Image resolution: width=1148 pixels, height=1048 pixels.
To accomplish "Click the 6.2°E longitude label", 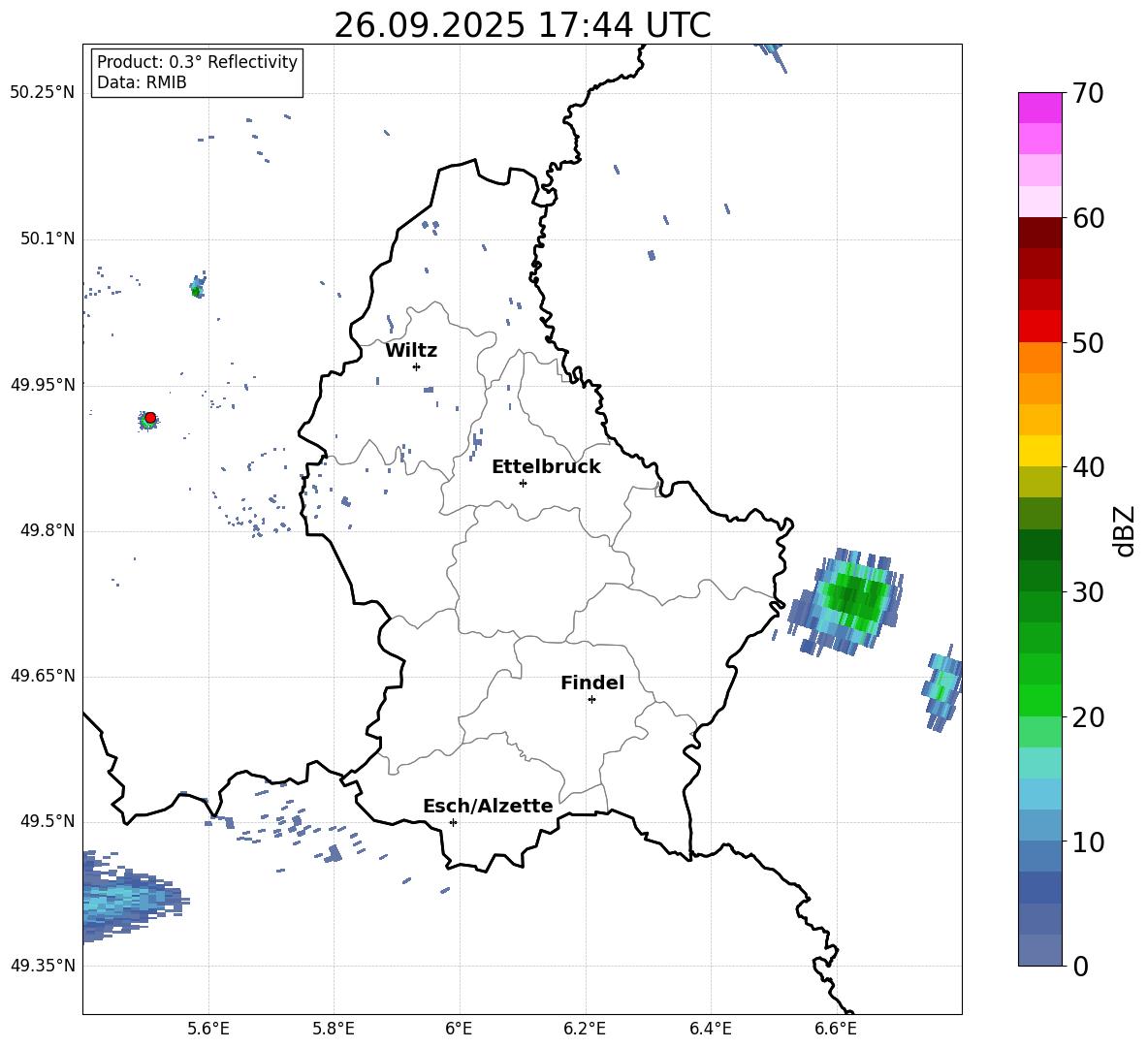I will 585,1029.
